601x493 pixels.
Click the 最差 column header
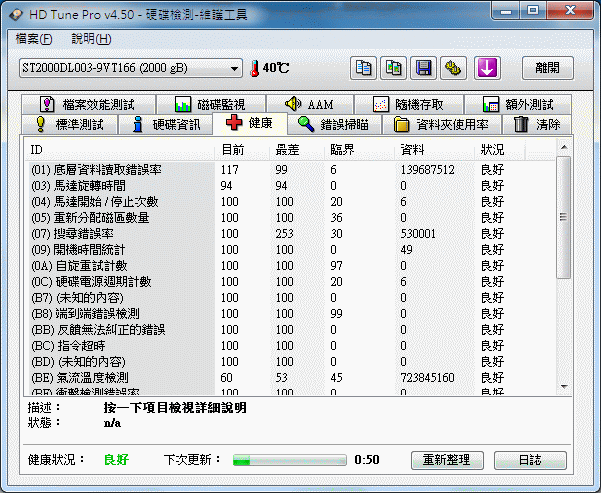click(x=297, y=150)
